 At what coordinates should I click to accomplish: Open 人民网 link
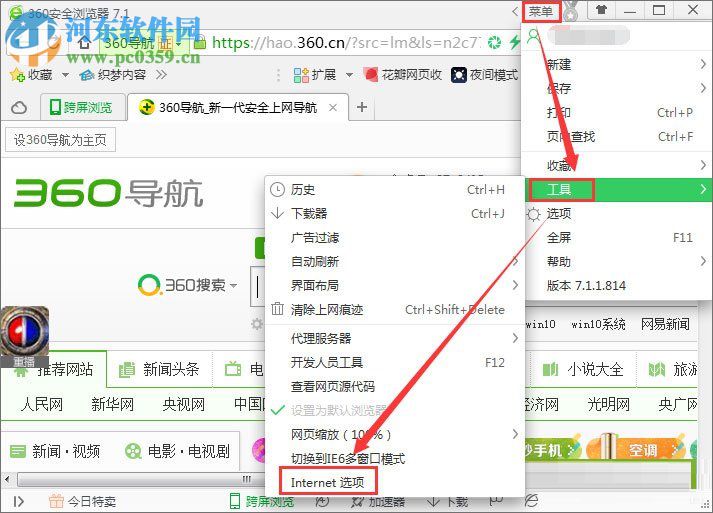(41, 404)
